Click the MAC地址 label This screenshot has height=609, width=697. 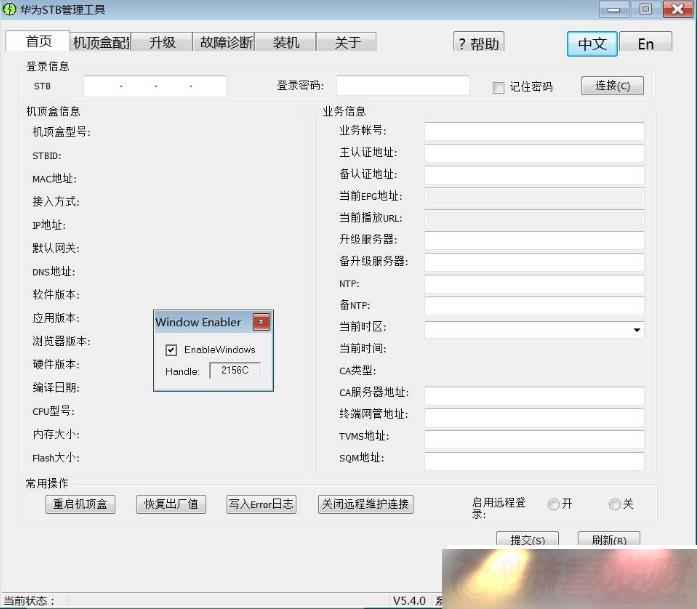(x=54, y=179)
